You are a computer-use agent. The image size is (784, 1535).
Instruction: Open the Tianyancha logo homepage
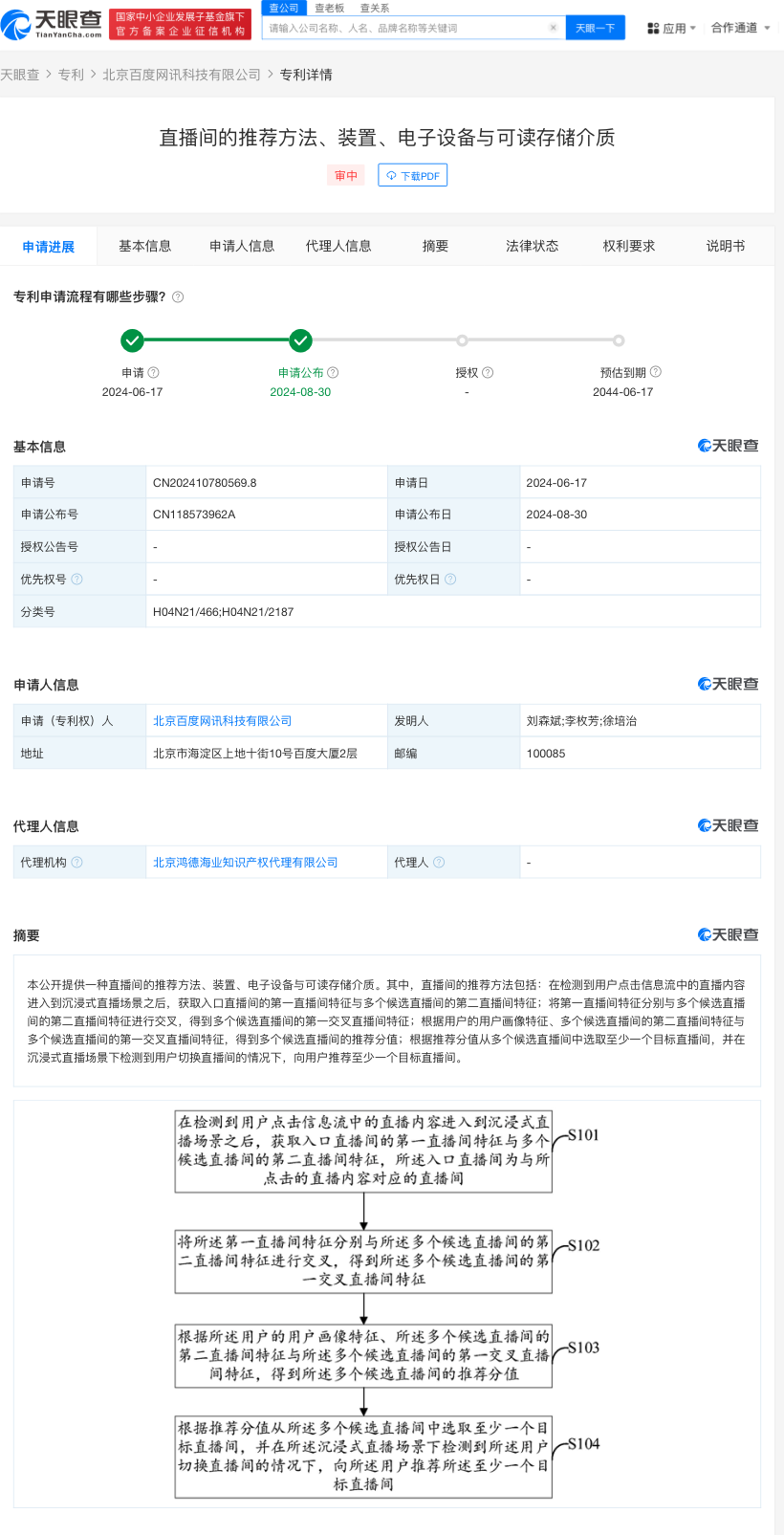(52, 24)
